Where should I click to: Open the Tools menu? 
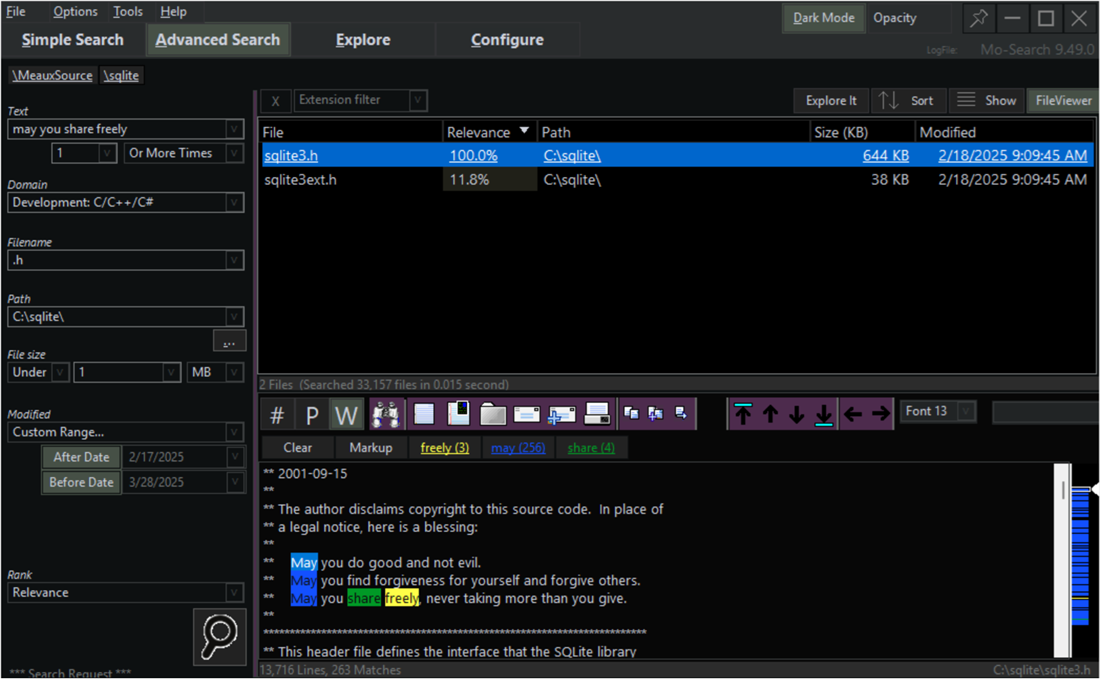[128, 12]
